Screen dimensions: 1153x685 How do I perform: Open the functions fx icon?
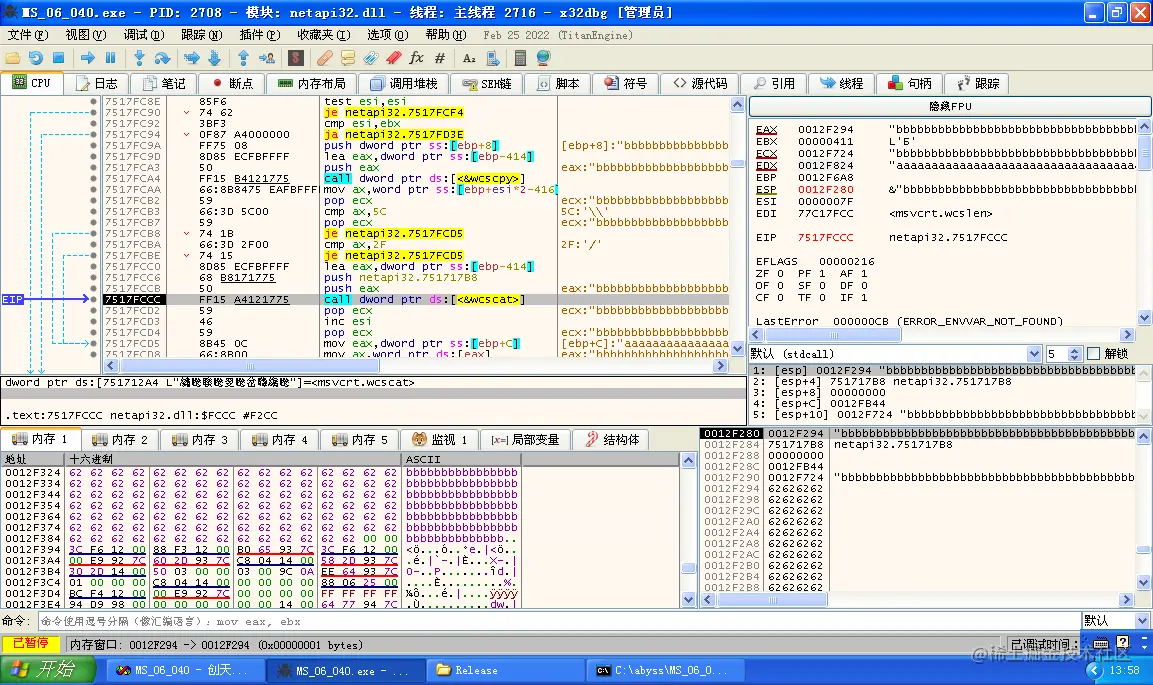[x=417, y=58]
